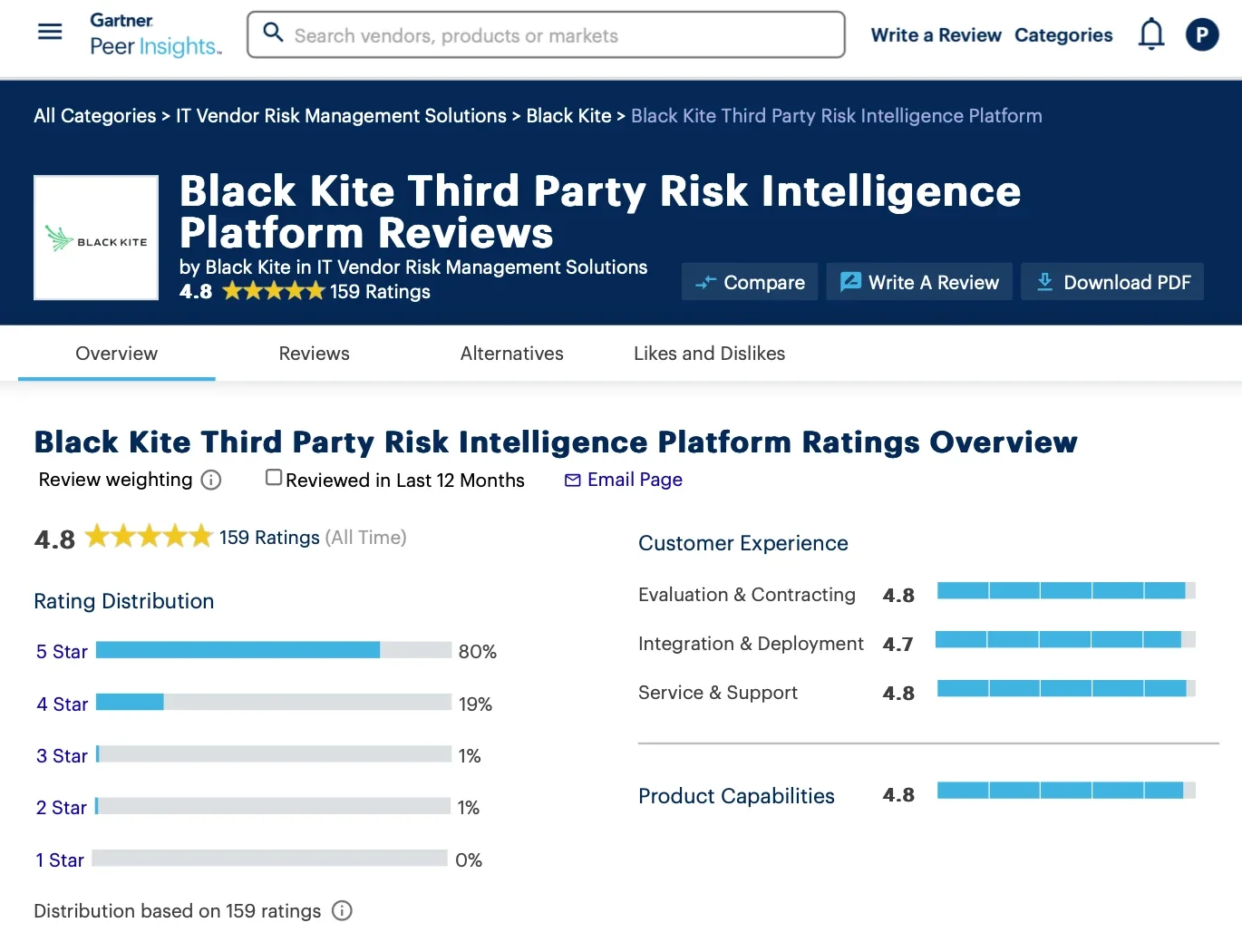The width and height of the screenshot is (1242, 952).
Task: Switch to the Overview tab
Action: pos(117,354)
